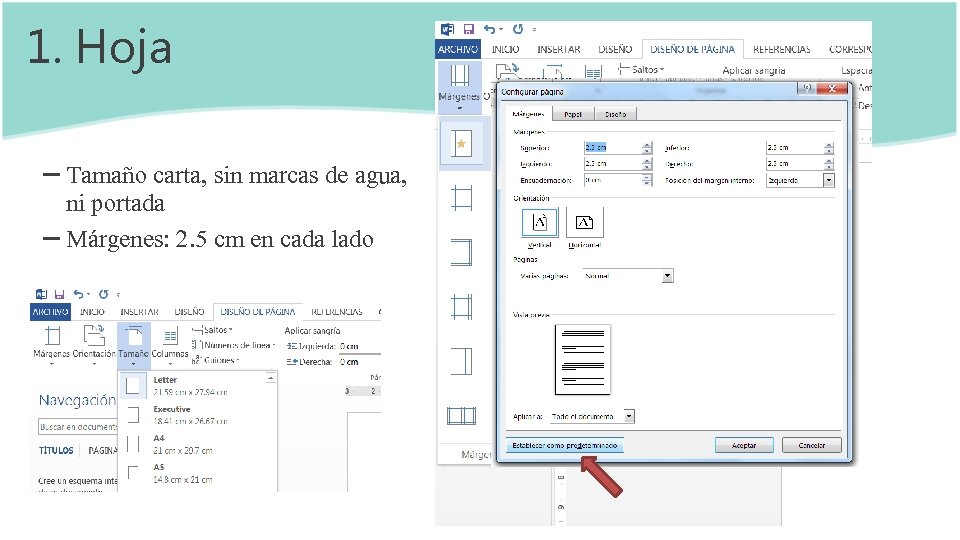960x540 pixels.
Task: Click Aceptar button in dialog
Action: coord(744,446)
